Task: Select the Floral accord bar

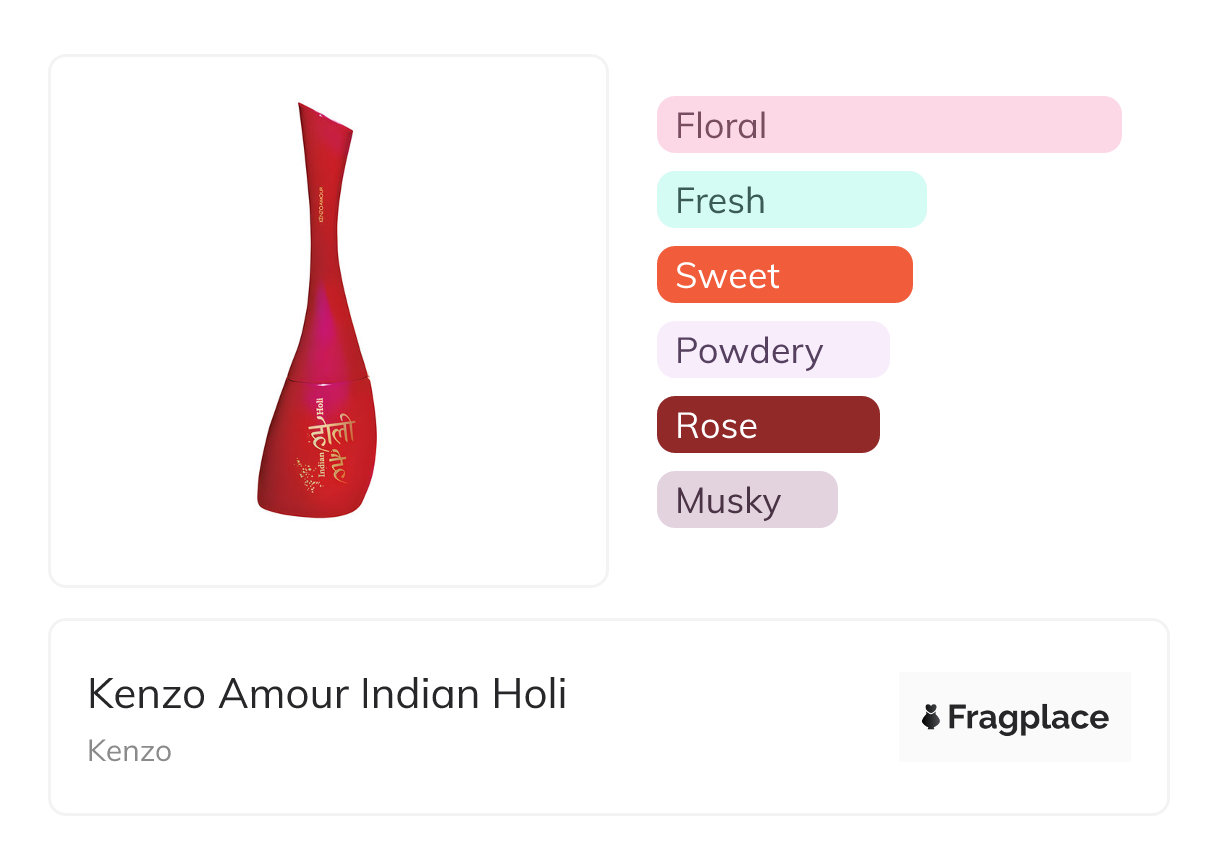Action: [x=889, y=125]
